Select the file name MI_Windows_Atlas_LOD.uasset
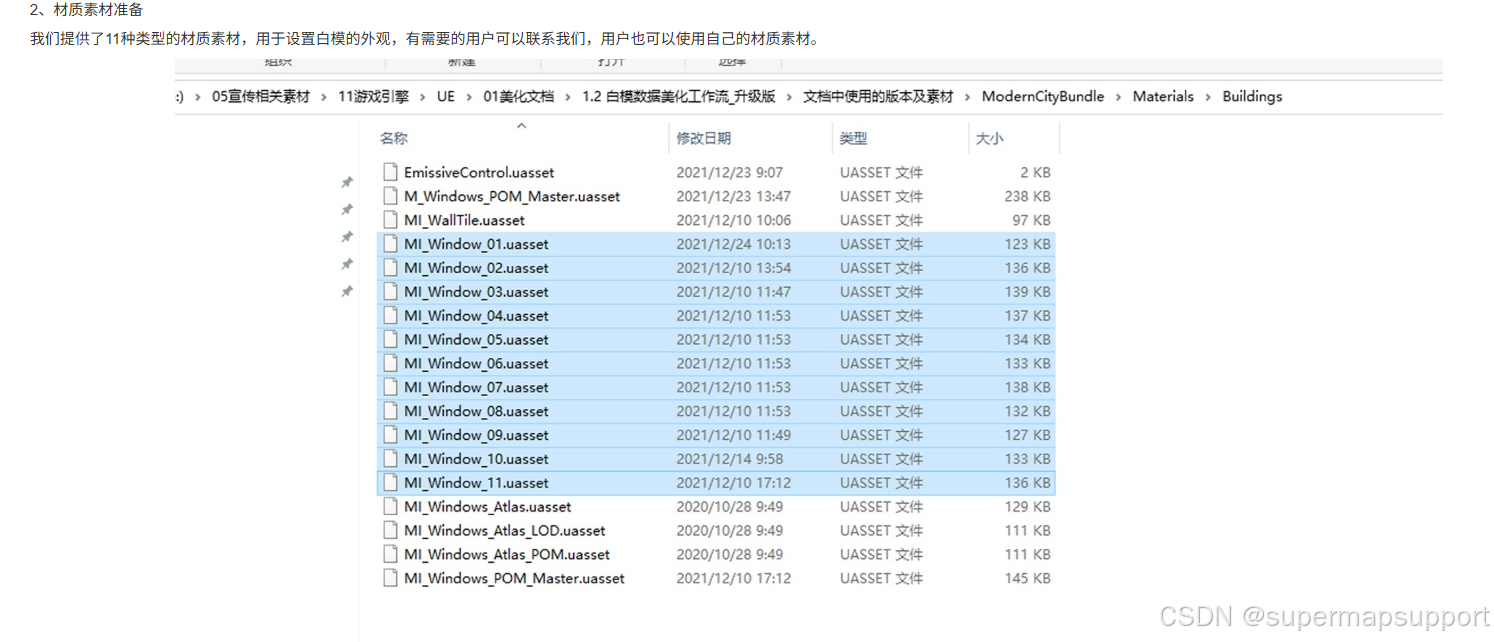1494x642 pixels. 505,531
